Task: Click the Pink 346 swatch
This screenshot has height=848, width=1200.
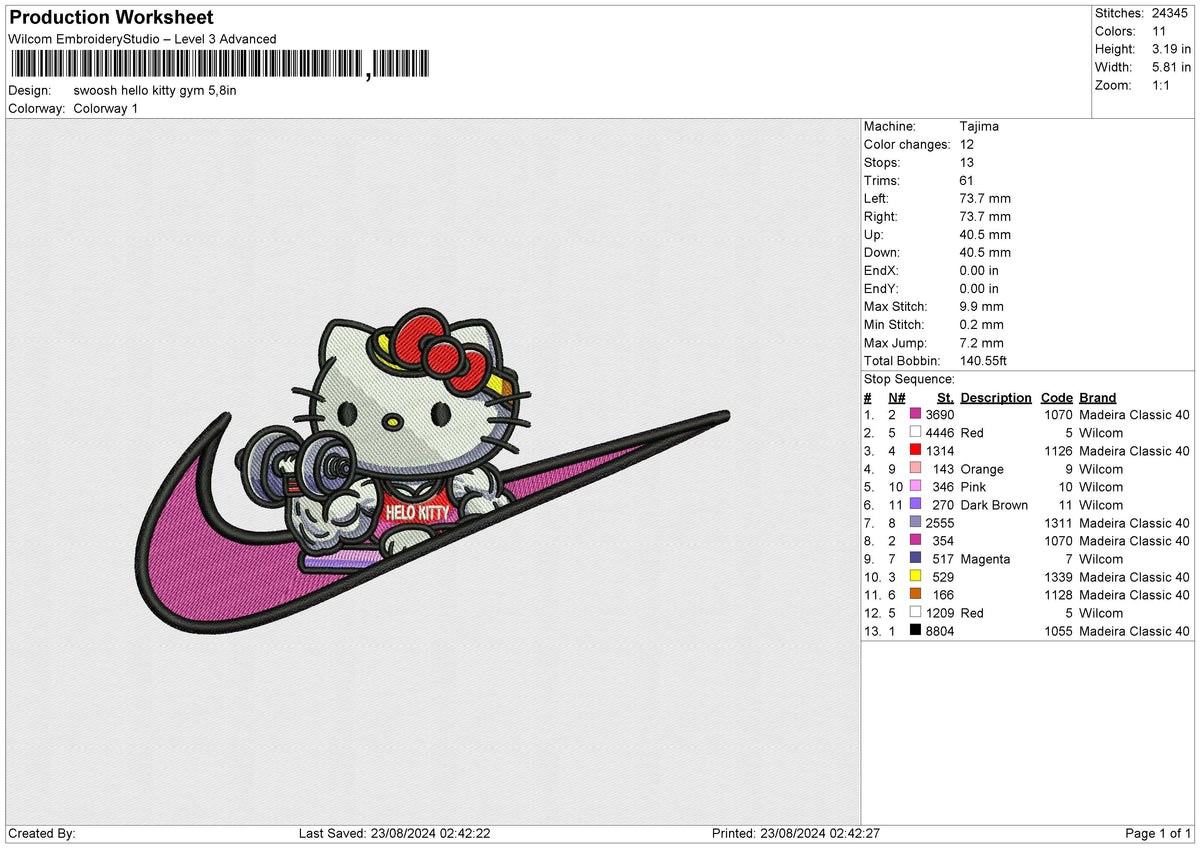Action: [x=916, y=487]
